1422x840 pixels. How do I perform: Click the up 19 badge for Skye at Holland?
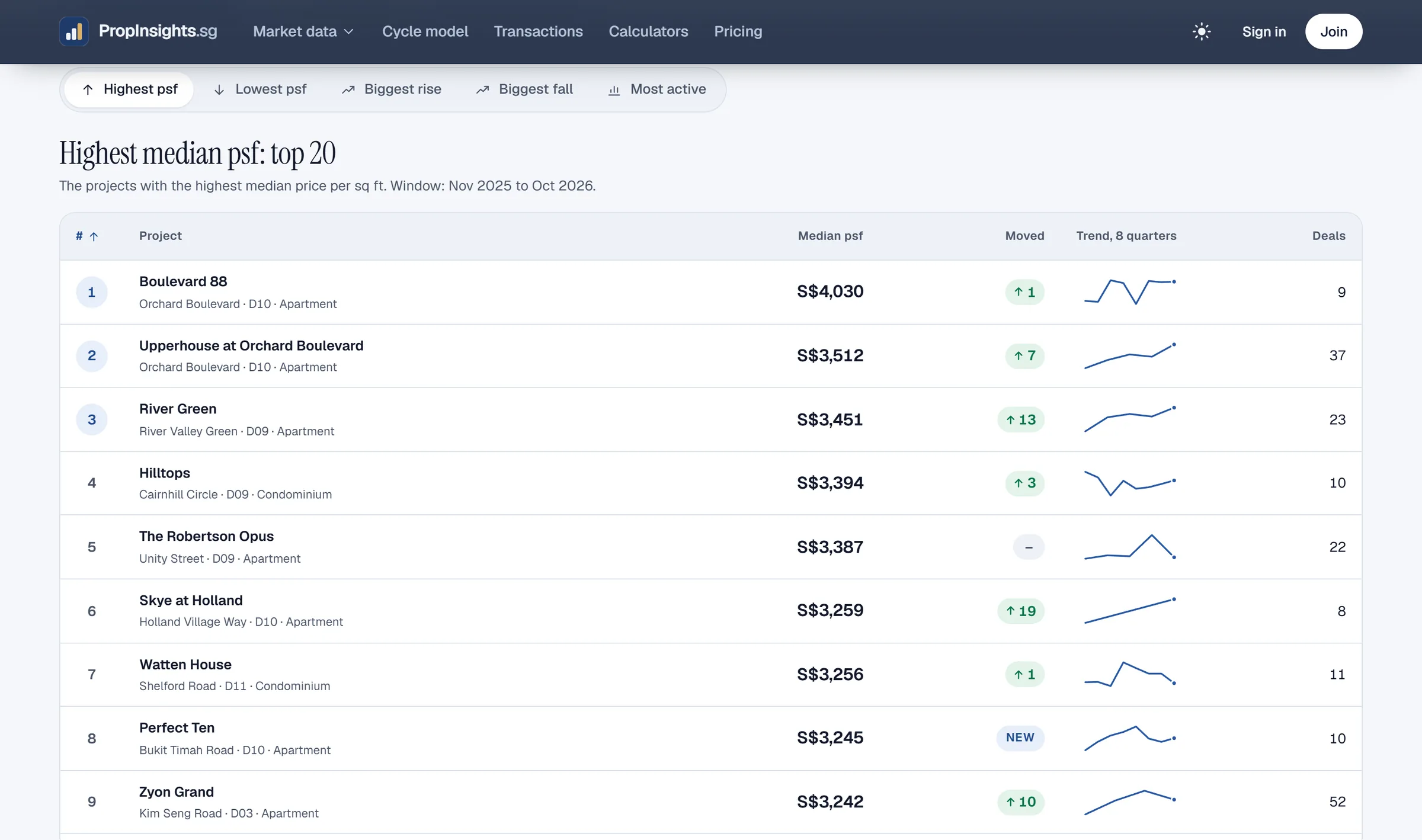(1021, 611)
